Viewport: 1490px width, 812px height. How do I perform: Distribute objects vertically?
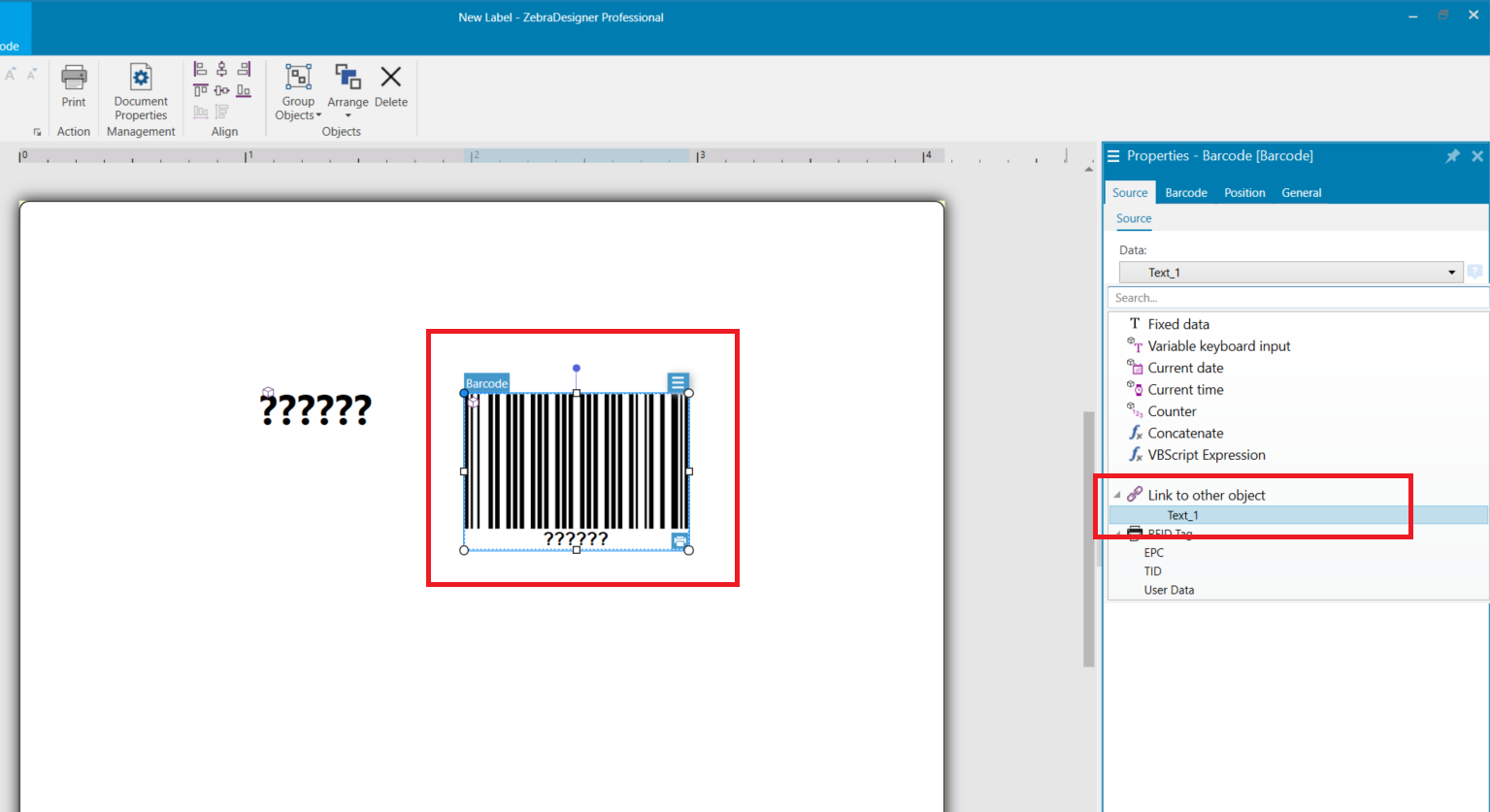(x=222, y=113)
